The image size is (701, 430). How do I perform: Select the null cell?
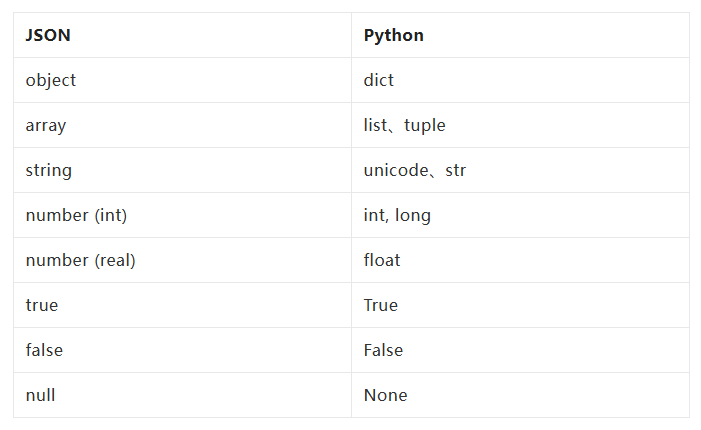point(182,396)
